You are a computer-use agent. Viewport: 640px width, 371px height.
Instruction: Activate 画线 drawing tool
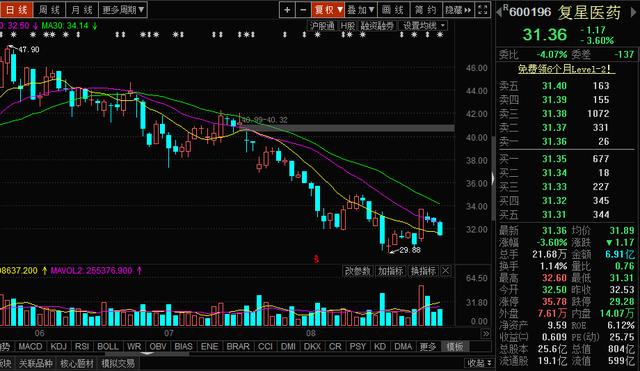pyautogui.click(x=393, y=10)
